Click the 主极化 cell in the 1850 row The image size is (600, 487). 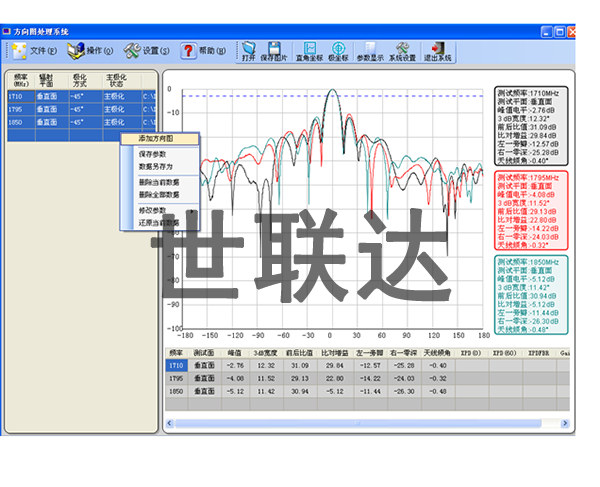122,122
